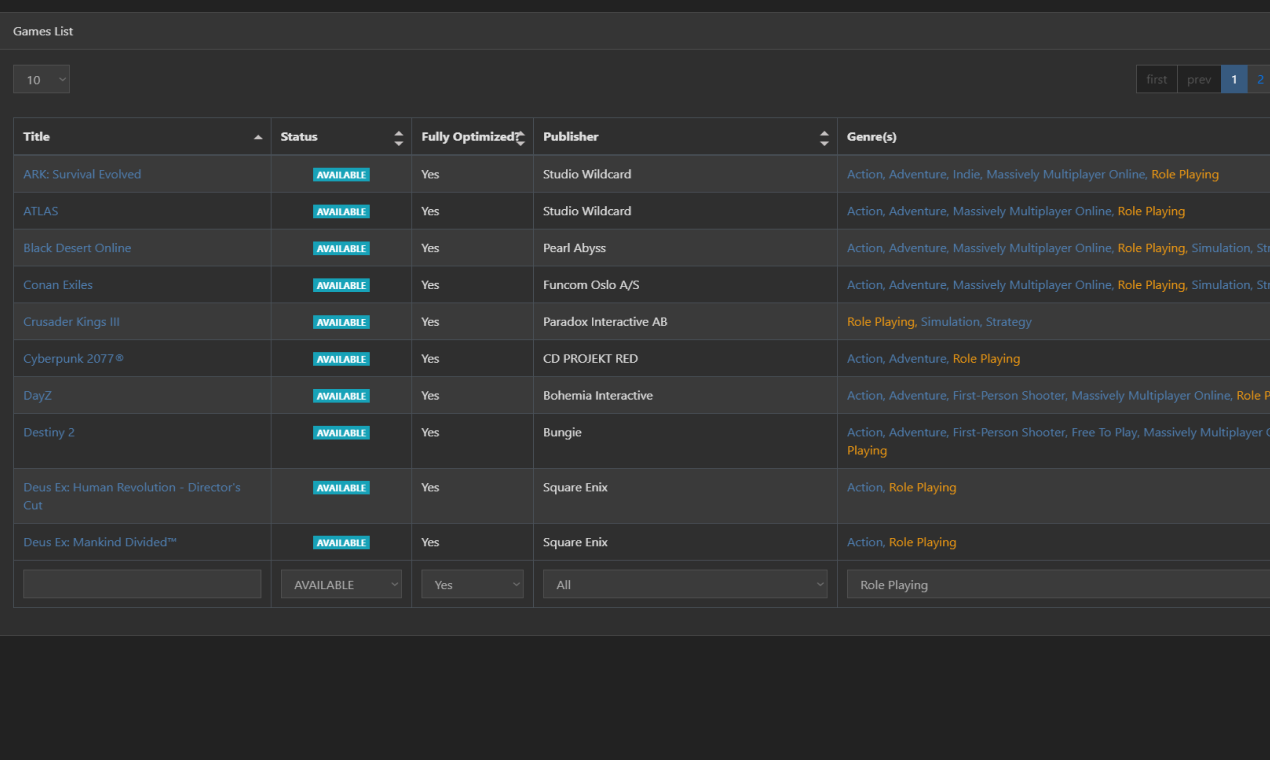The image size is (1270, 760).
Task: Click the AVAILABLE status badge for ATLAS
Action: 341,211
